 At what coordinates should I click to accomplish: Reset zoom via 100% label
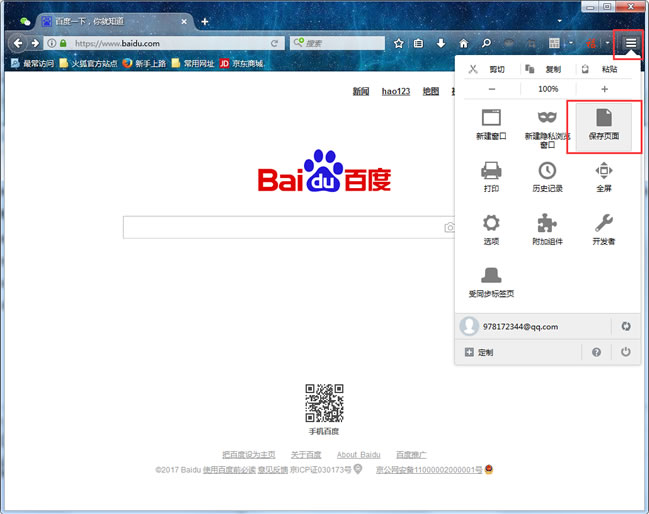tap(548, 89)
